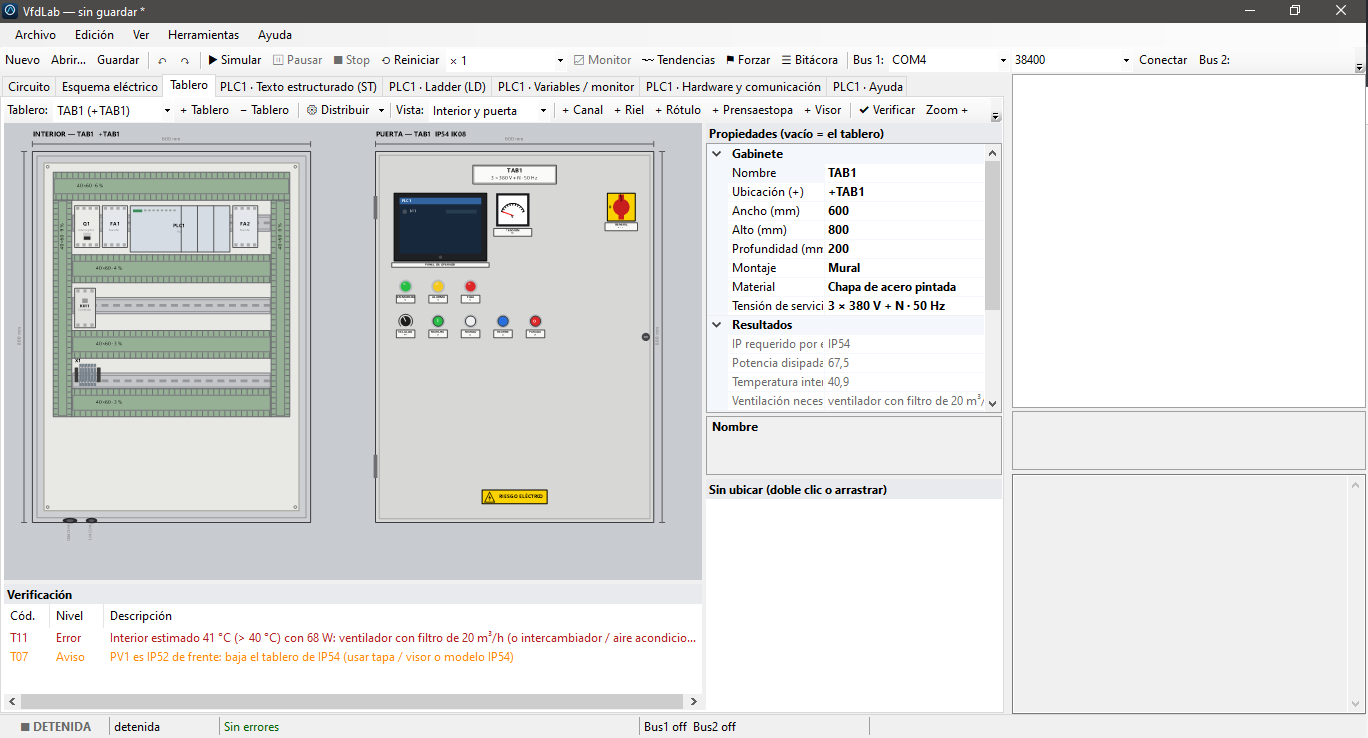This screenshot has height=738, width=1368.
Task: Select the yellow pilot lamp on door
Action: (x=437, y=287)
